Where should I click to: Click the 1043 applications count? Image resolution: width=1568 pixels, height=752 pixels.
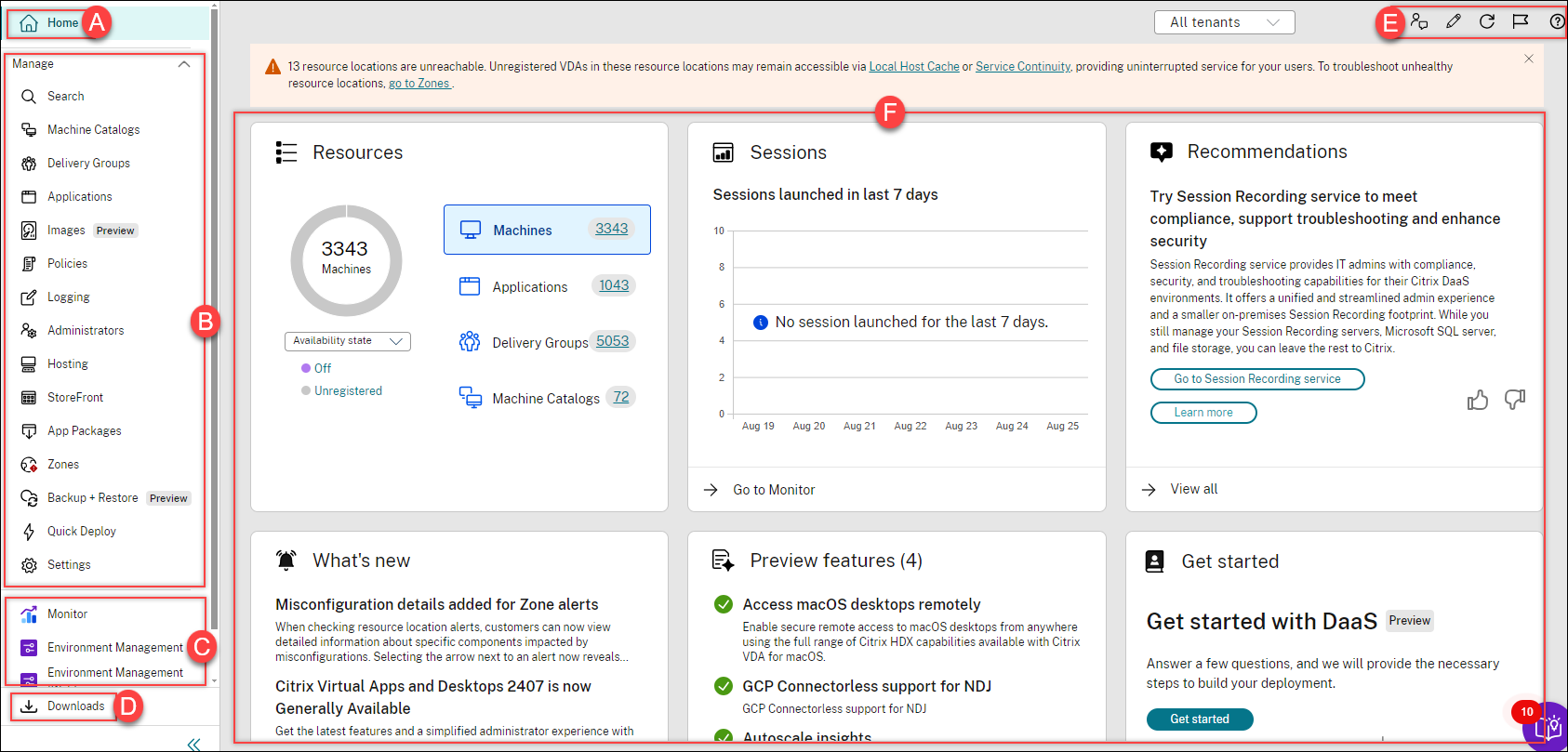(x=614, y=285)
